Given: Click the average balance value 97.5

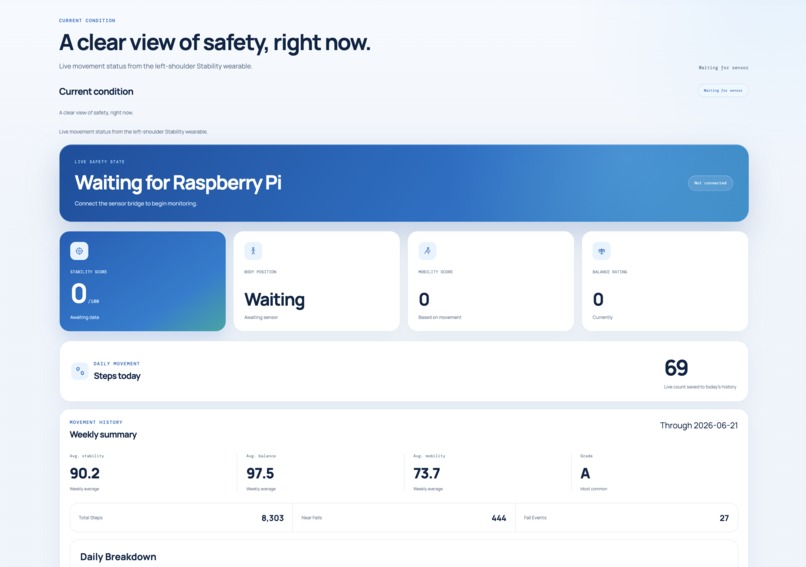Looking at the screenshot, I should (x=260, y=473).
